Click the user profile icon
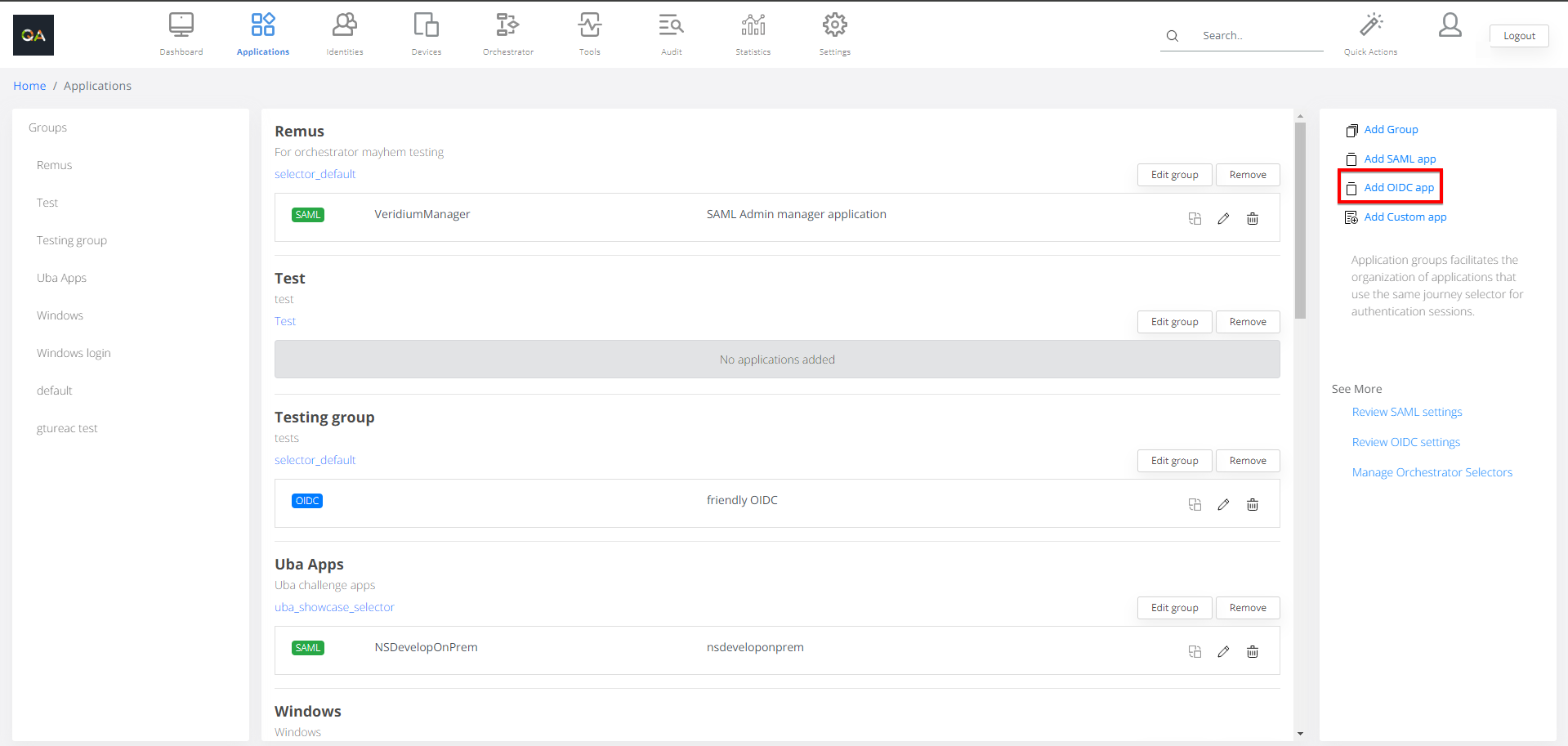This screenshot has height=746, width=1568. [x=1450, y=26]
